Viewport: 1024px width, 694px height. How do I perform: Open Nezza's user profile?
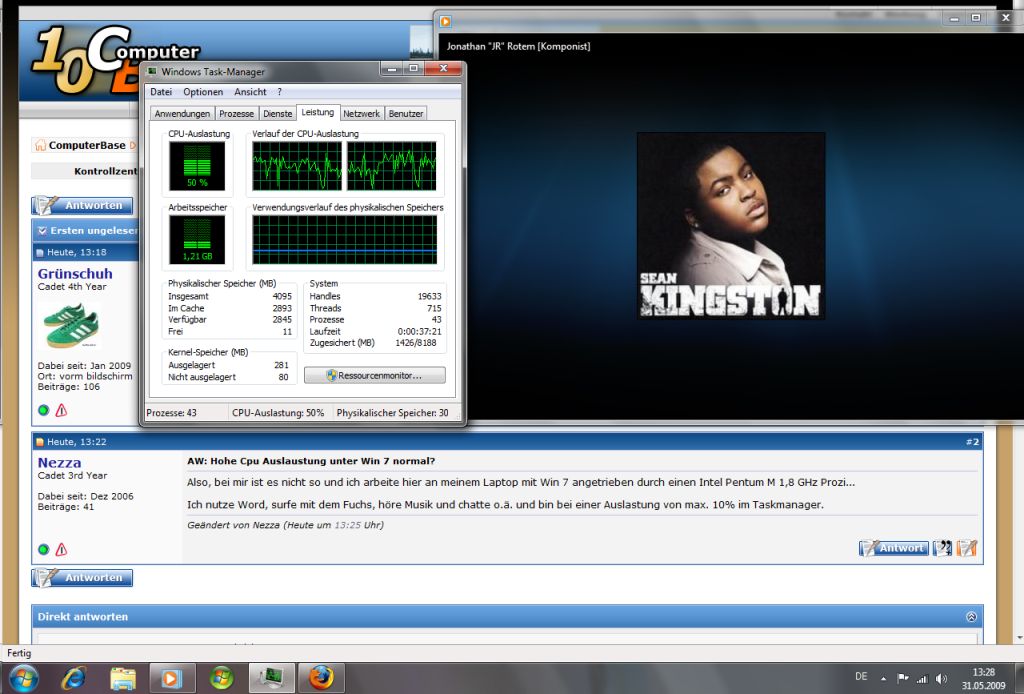(59, 462)
